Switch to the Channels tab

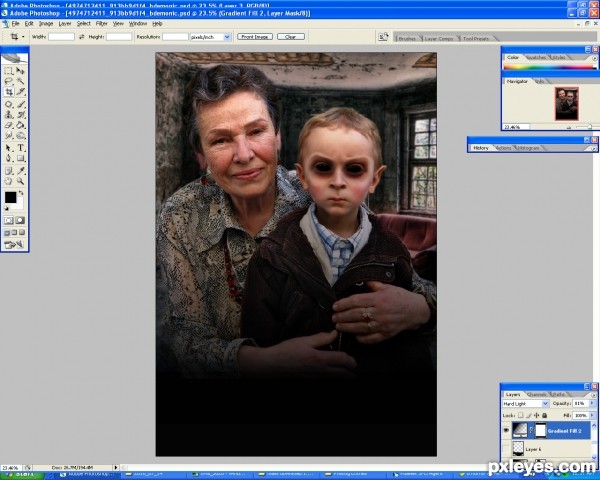(x=536, y=394)
